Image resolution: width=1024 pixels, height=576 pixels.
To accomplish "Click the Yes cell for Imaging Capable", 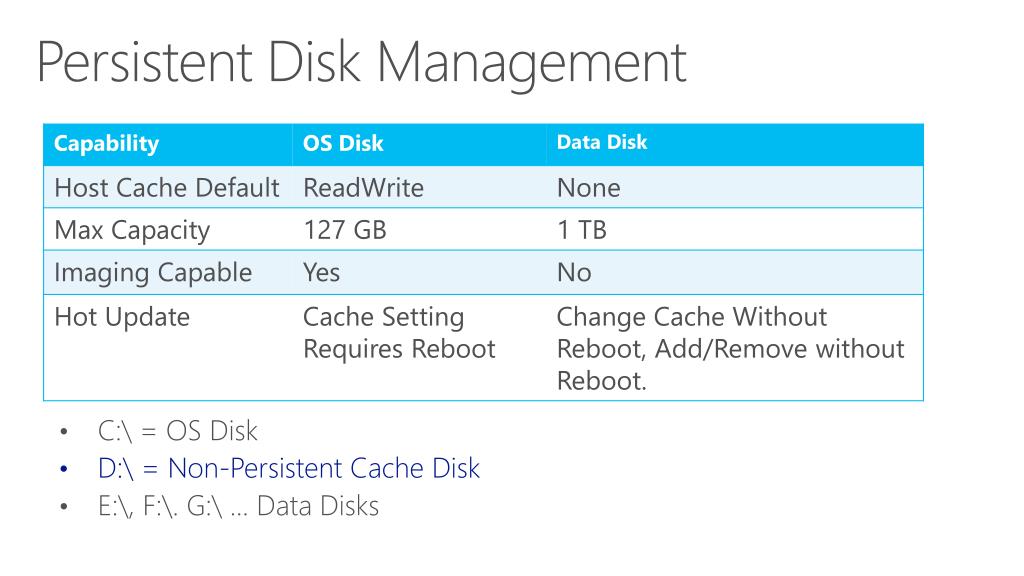I will 321,272.
